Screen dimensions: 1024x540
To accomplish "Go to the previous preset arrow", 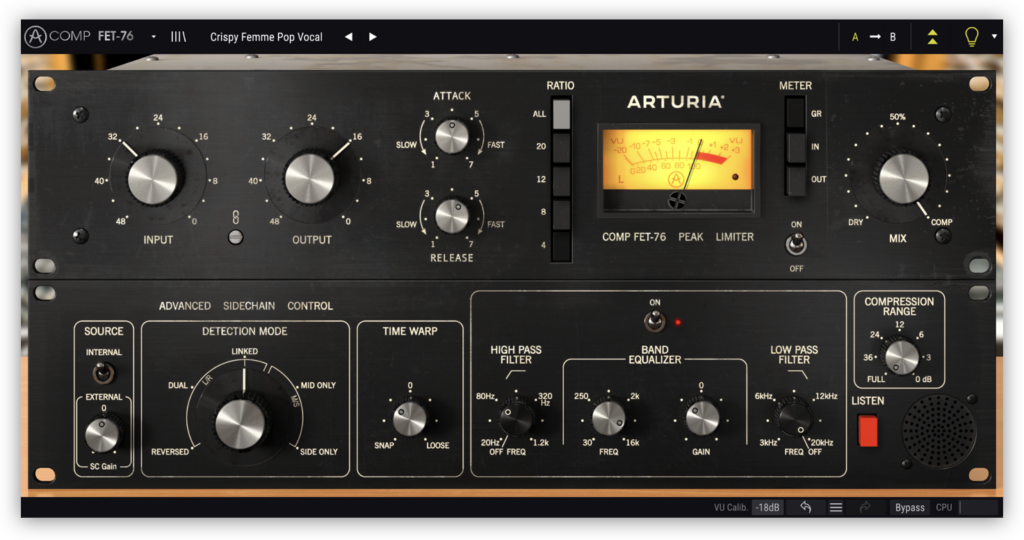I will click(x=349, y=37).
